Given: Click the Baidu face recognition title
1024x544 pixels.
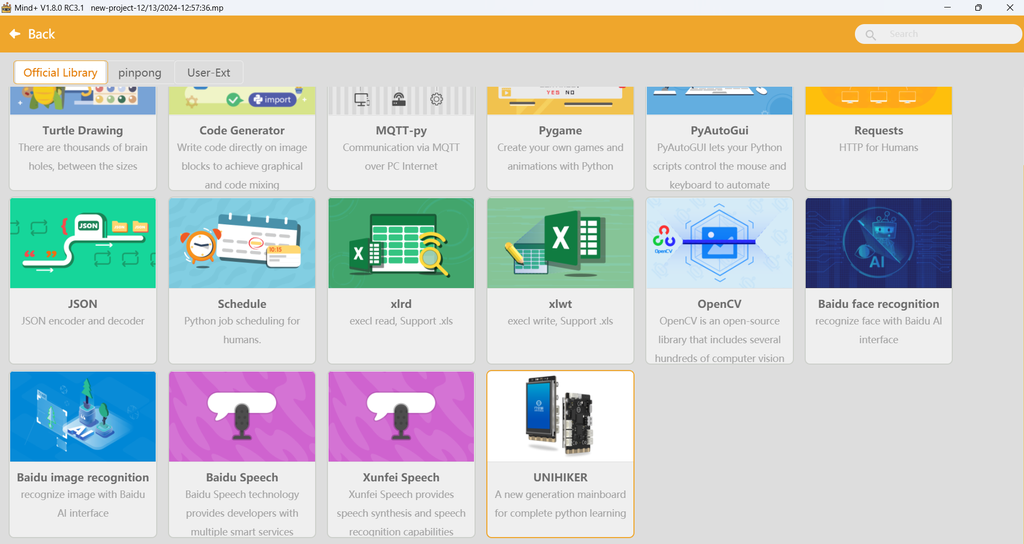Looking at the screenshot, I should (878, 304).
